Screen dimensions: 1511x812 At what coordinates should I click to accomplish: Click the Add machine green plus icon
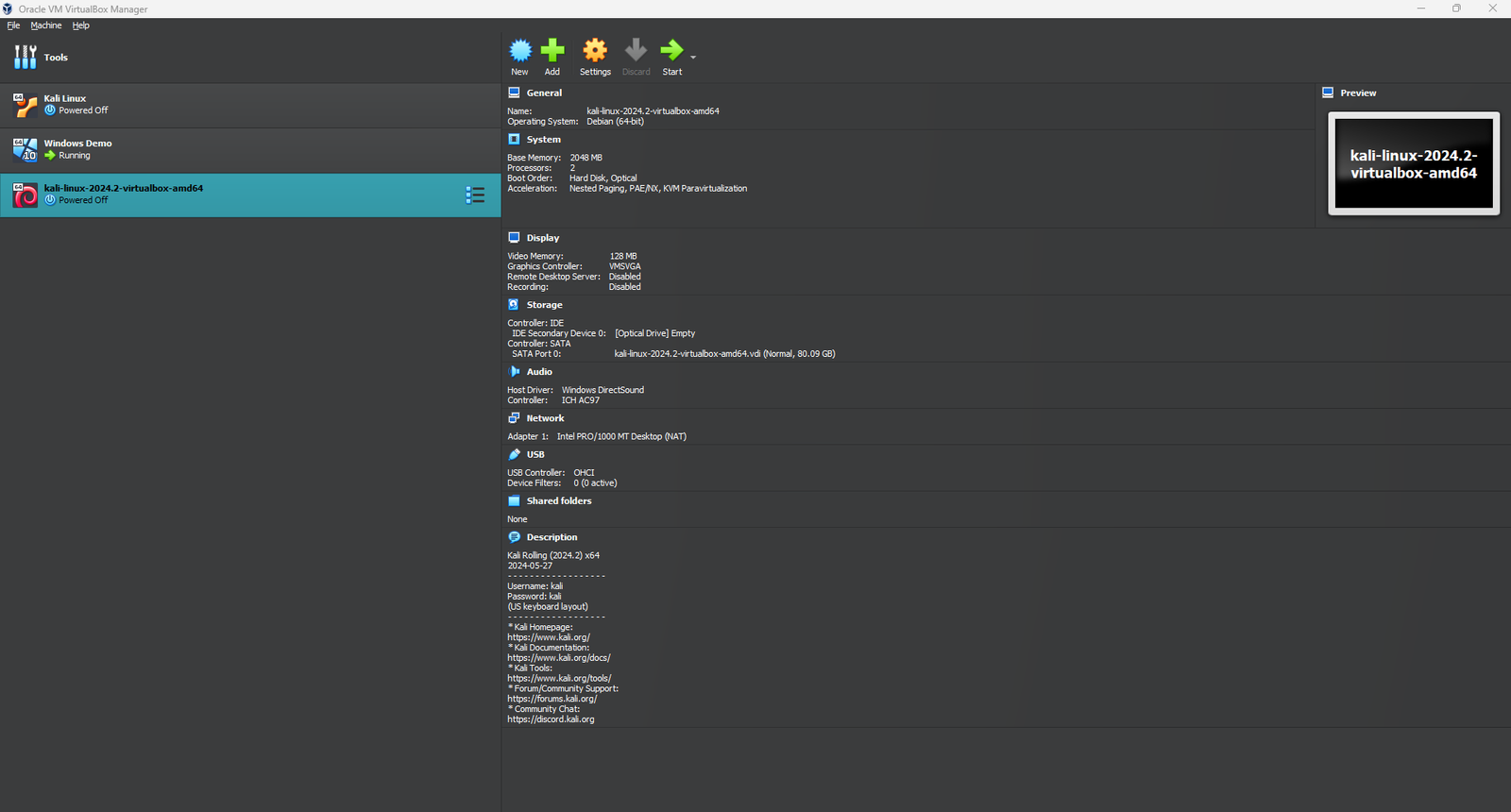point(552,50)
